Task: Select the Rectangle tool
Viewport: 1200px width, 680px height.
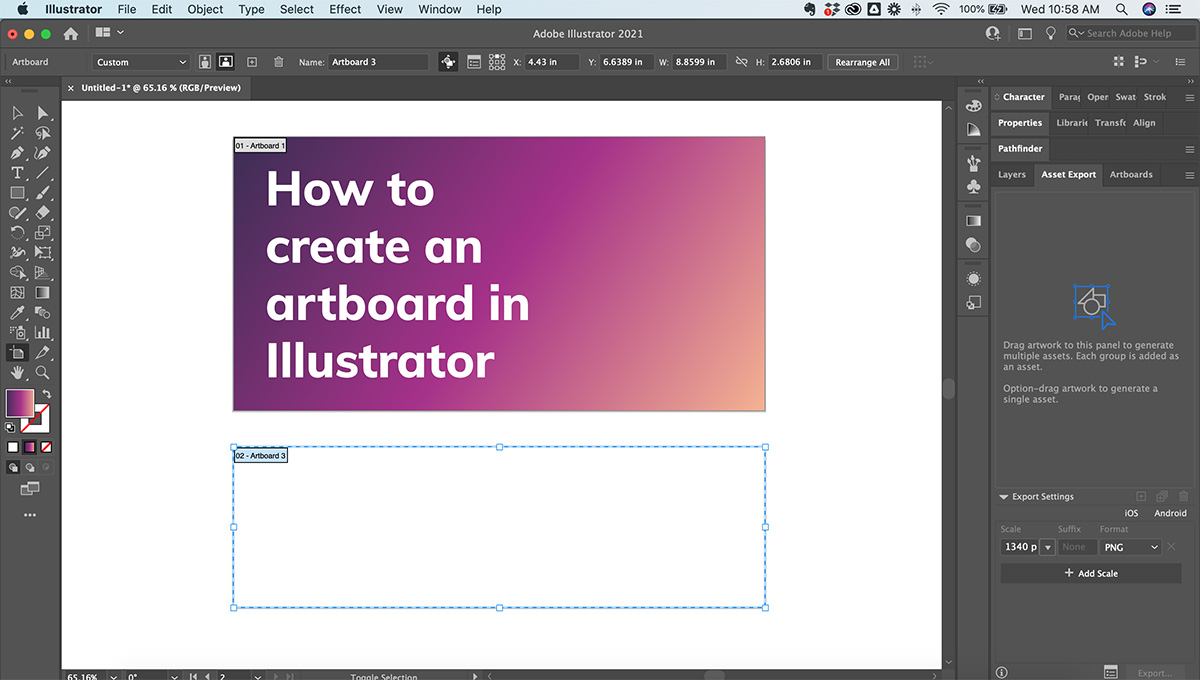Action: (x=17, y=193)
